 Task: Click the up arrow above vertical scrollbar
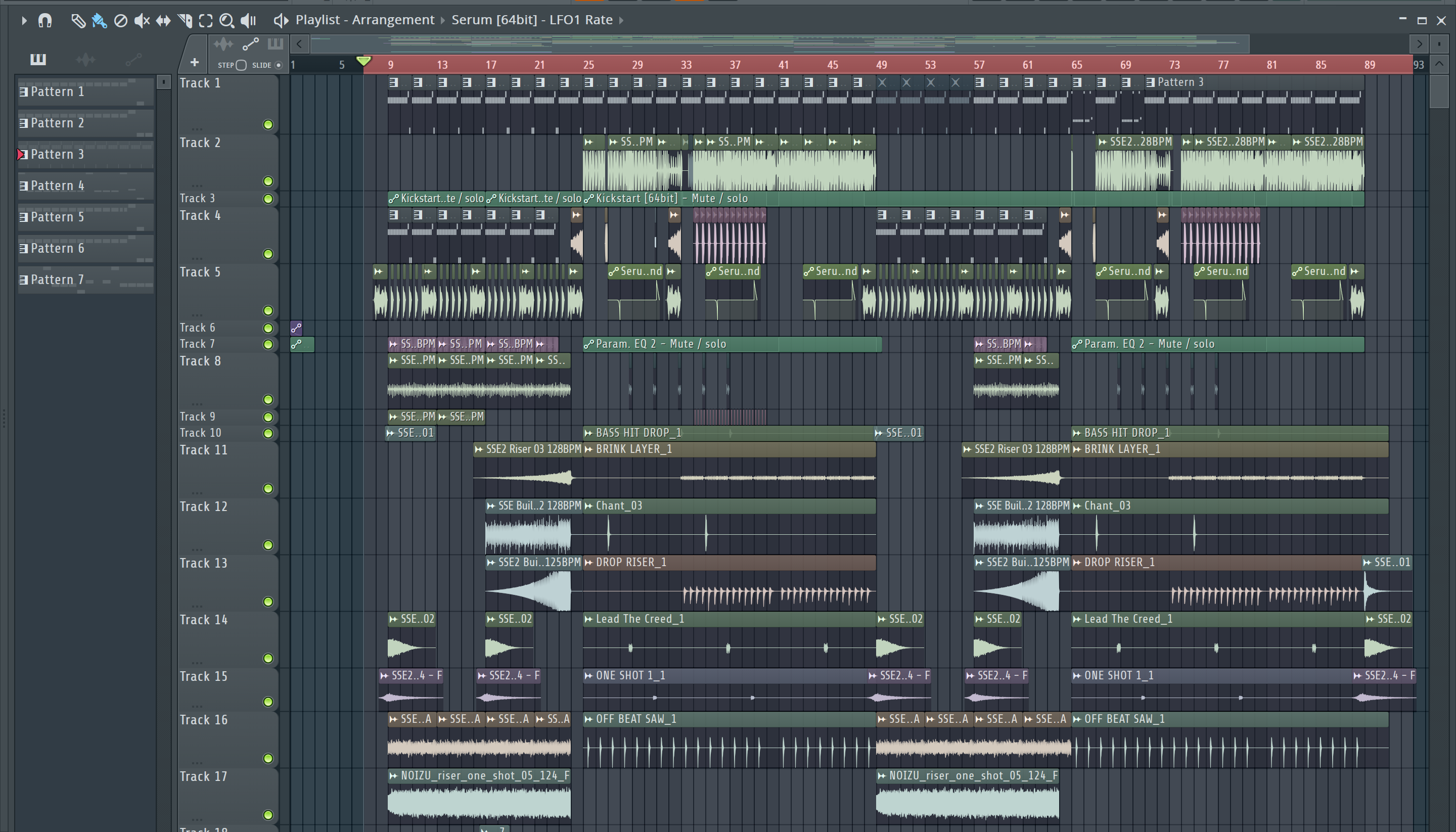click(x=1439, y=64)
